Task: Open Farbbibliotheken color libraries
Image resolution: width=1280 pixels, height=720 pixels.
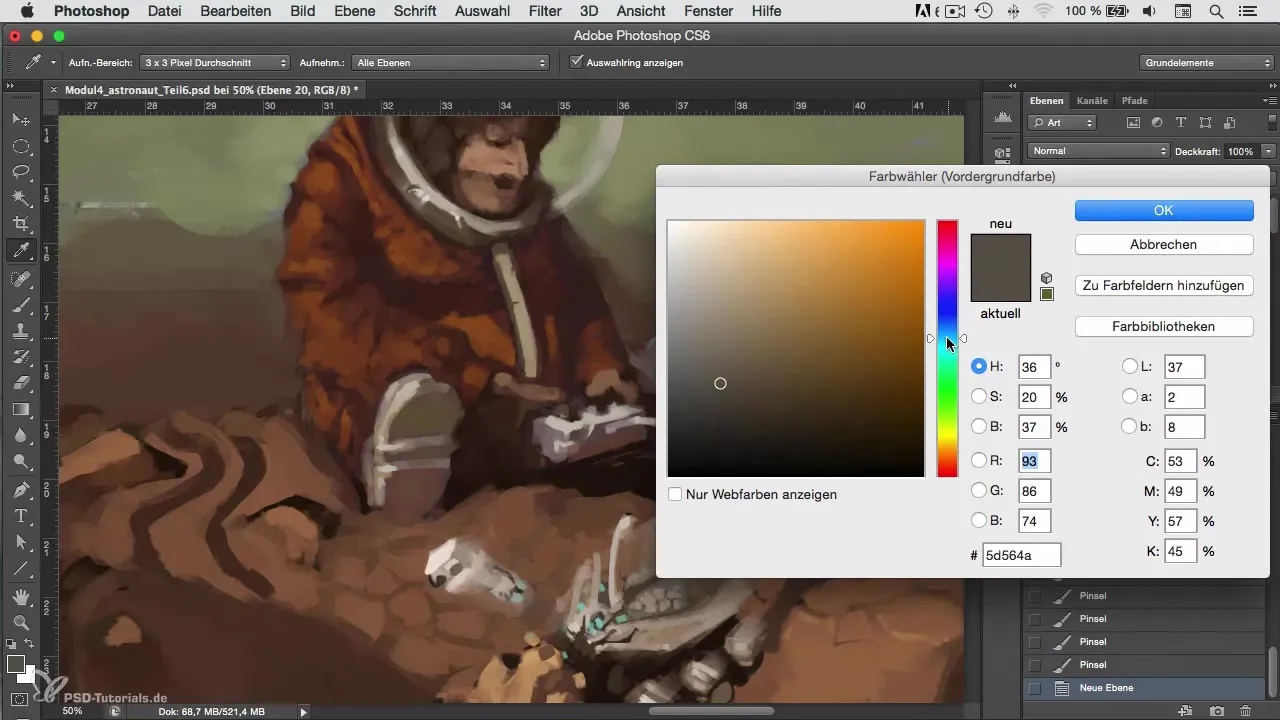Action: 1164,327
